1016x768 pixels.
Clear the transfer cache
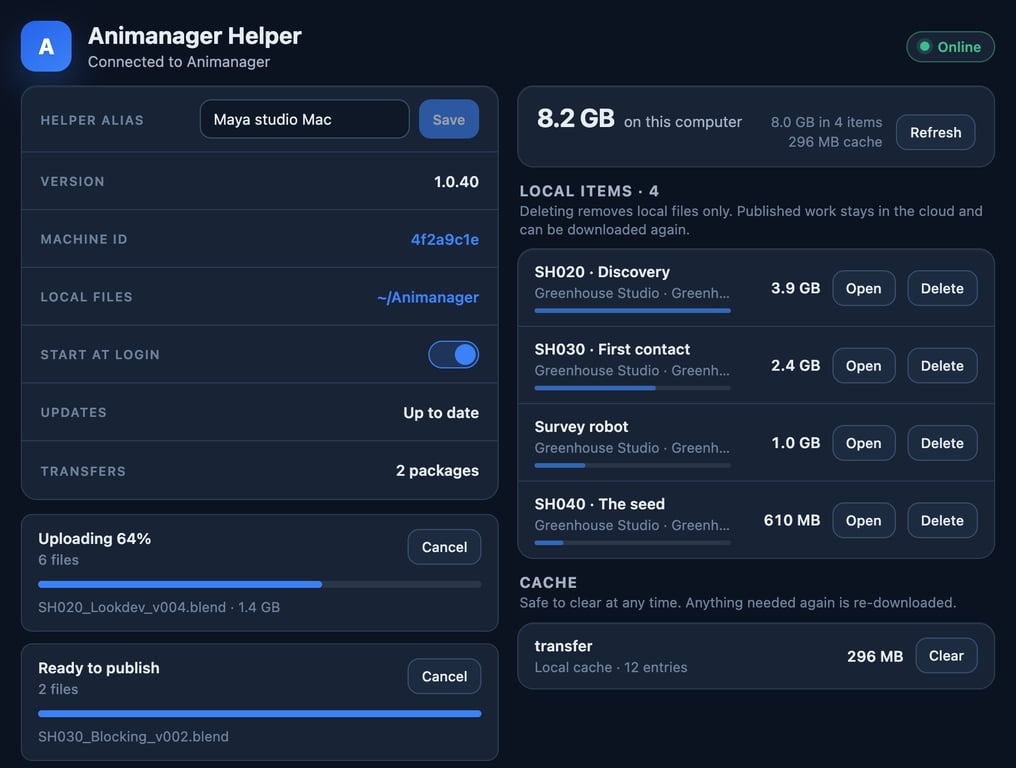[945, 655]
